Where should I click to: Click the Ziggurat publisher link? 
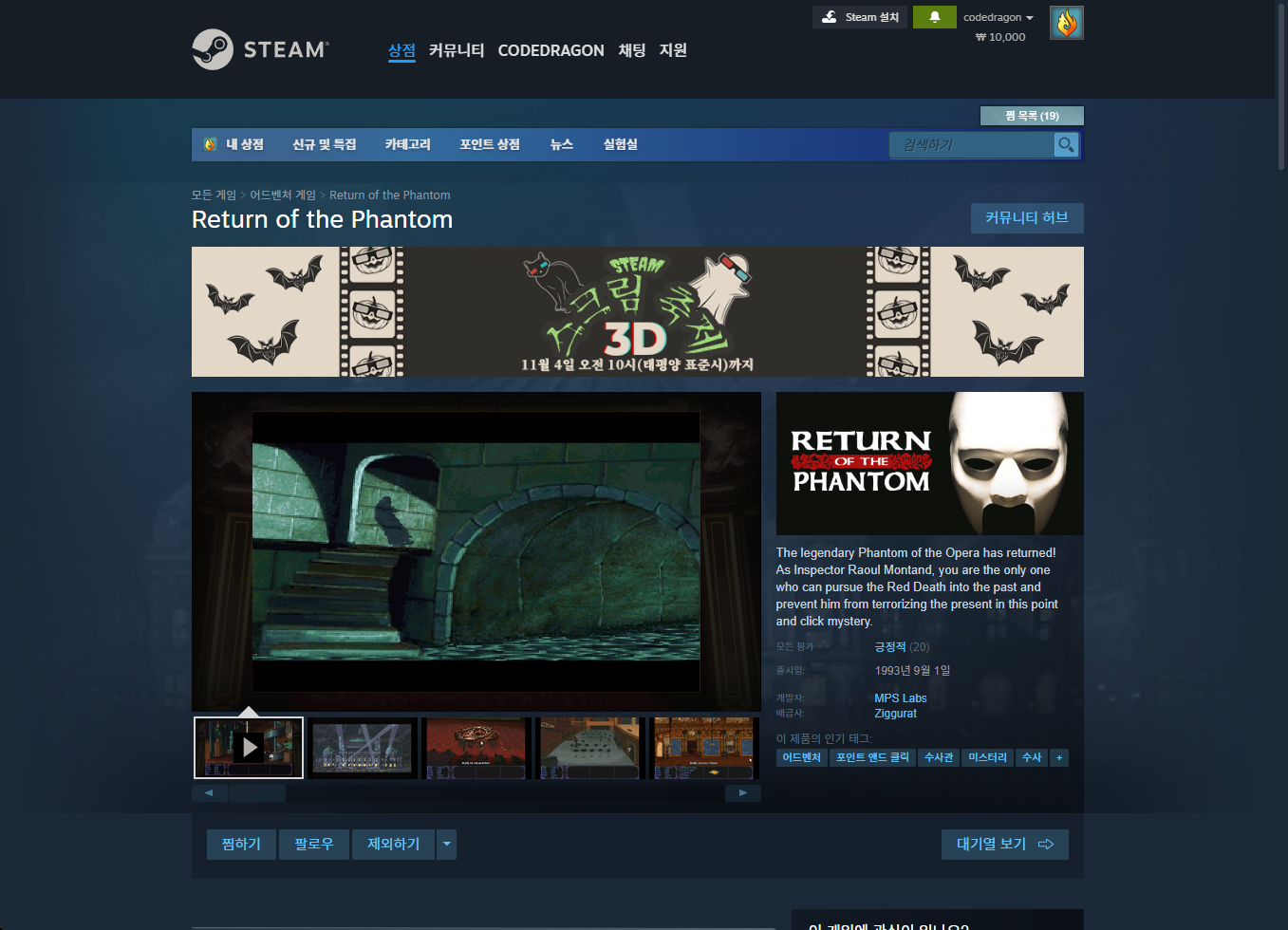click(x=895, y=714)
